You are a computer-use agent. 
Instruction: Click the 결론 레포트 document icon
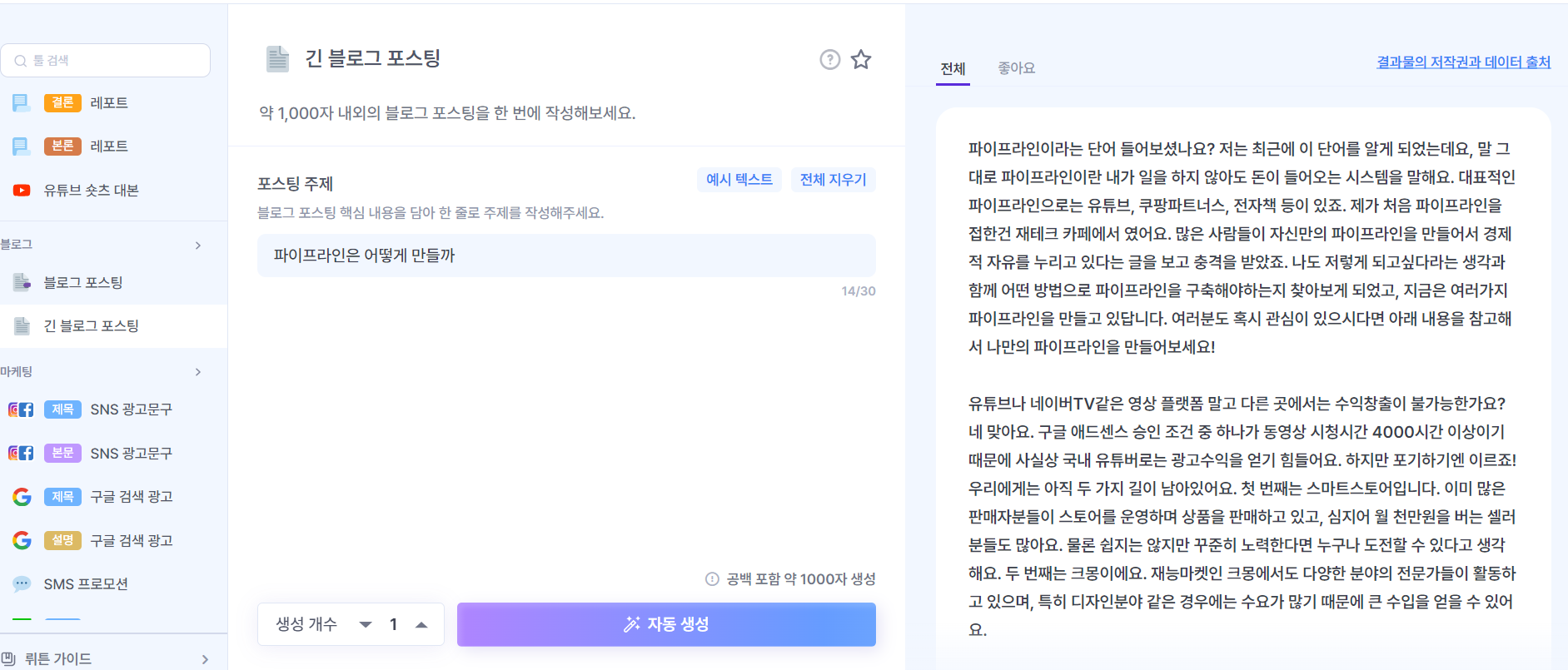(x=22, y=102)
